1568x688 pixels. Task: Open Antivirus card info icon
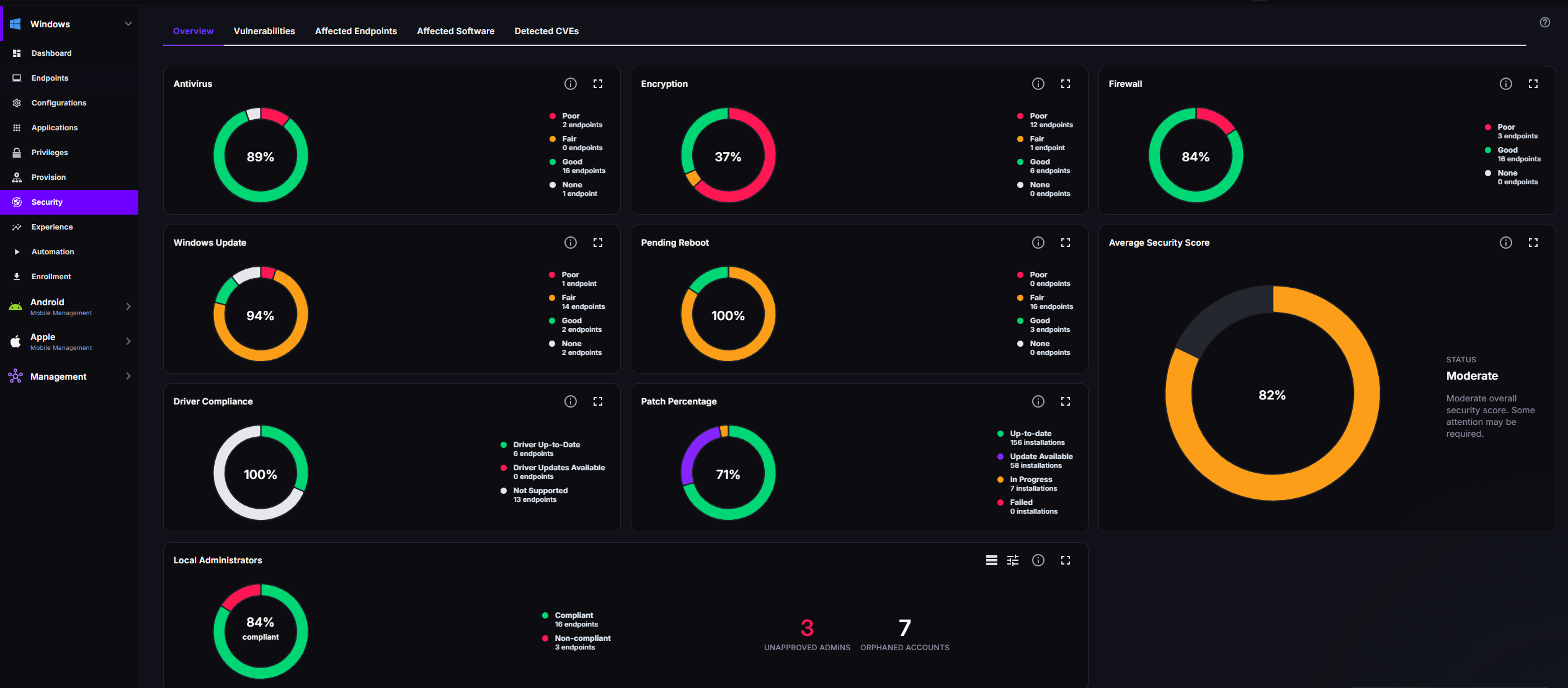click(x=571, y=84)
